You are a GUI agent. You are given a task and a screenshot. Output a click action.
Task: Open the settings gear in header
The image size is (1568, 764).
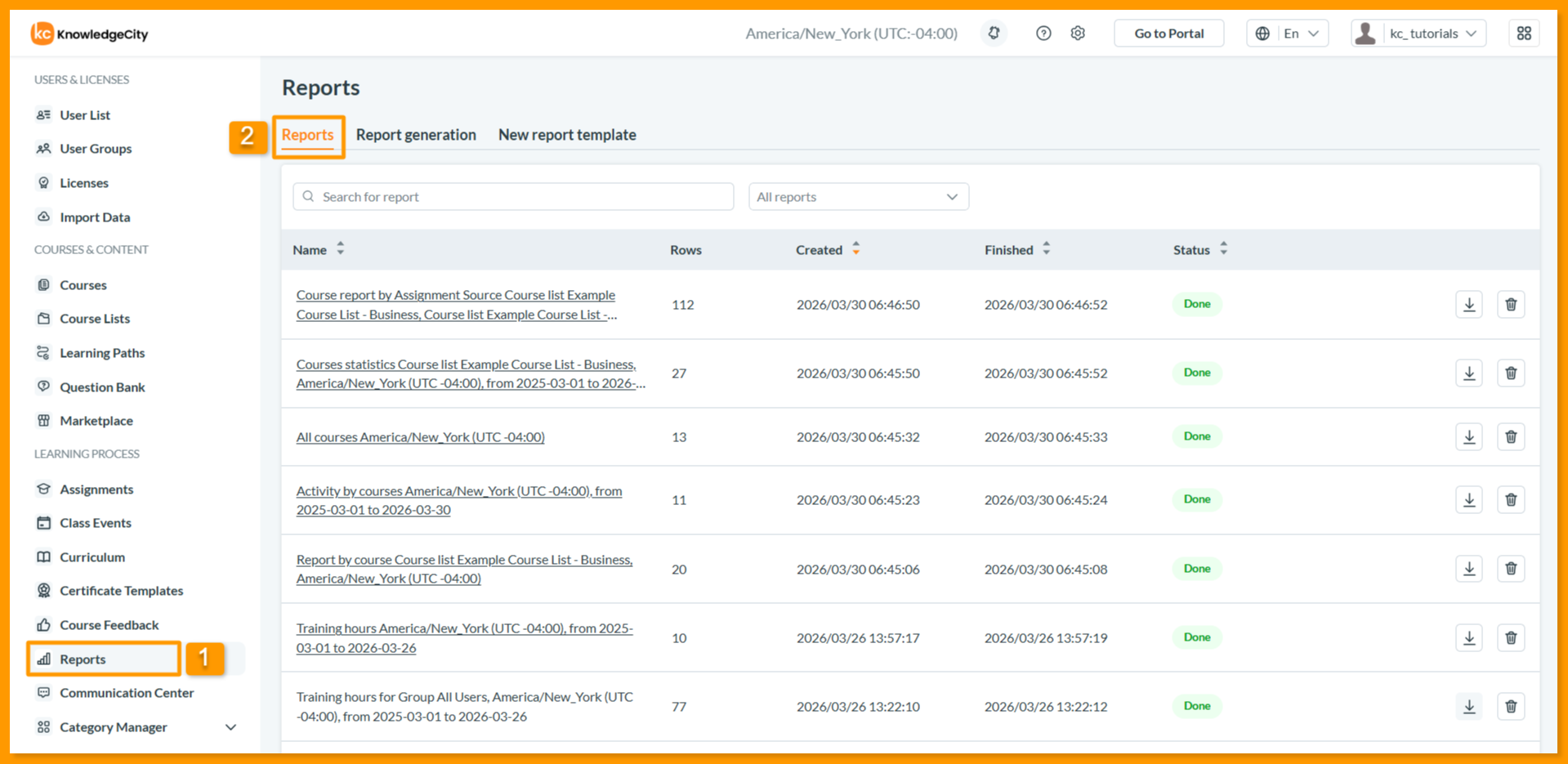[1078, 34]
